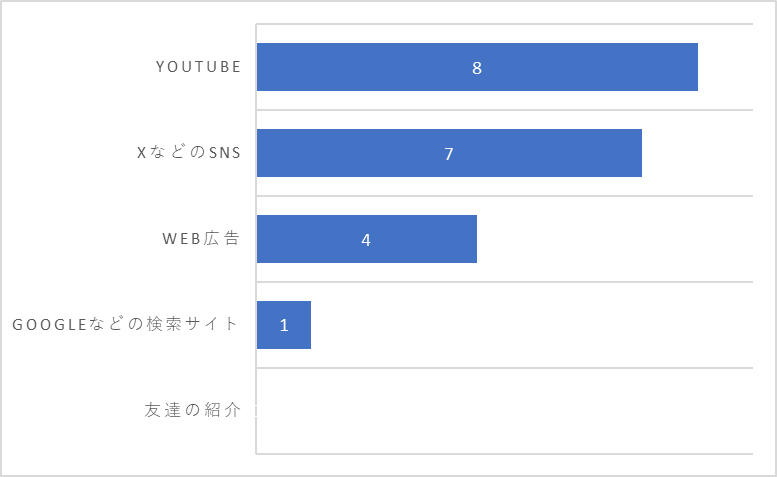777x477 pixels.
Task: Click the gridline between WEB広告 and GOOGLE rows
Action: click(504, 282)
